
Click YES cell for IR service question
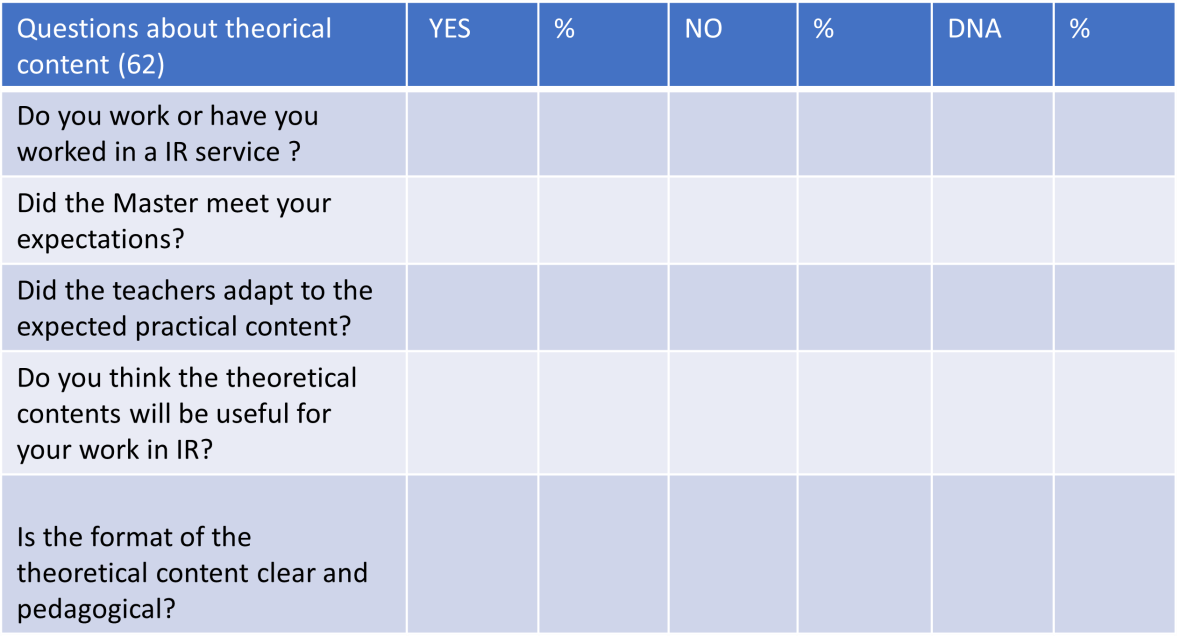click(472, 134)
